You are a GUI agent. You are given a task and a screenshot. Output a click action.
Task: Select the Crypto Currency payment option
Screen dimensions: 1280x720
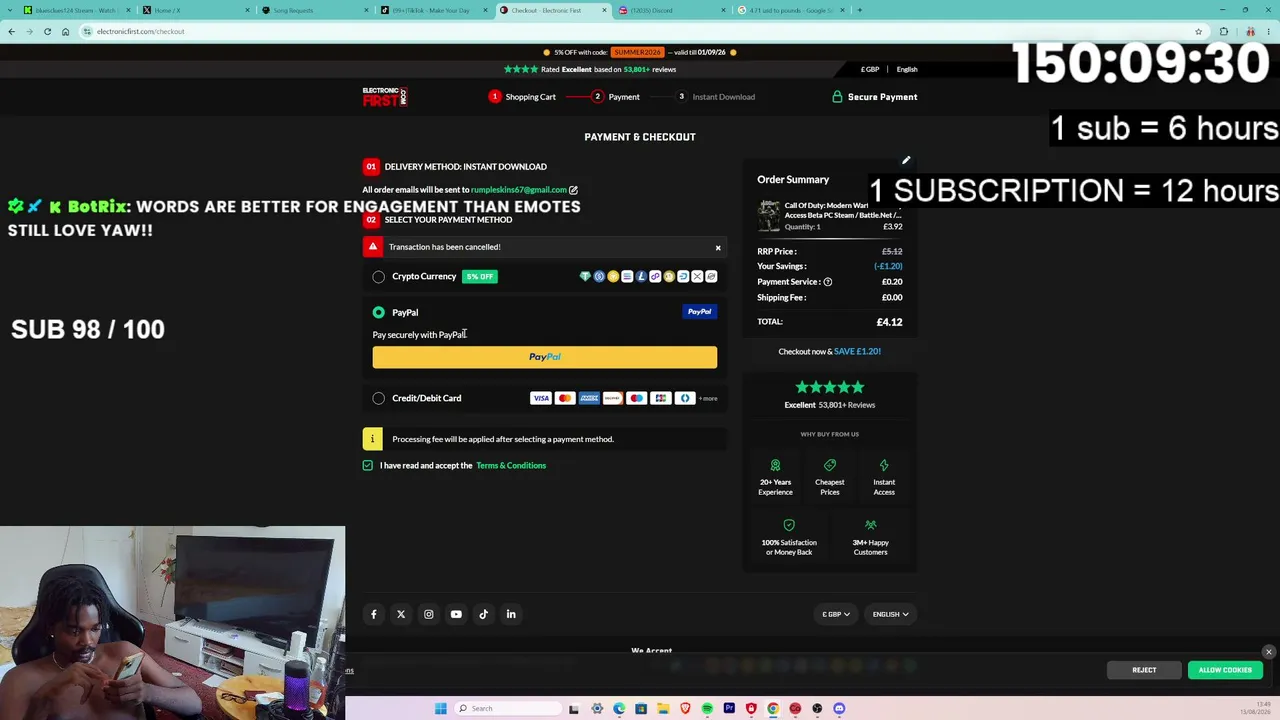(x=378, y=277)
